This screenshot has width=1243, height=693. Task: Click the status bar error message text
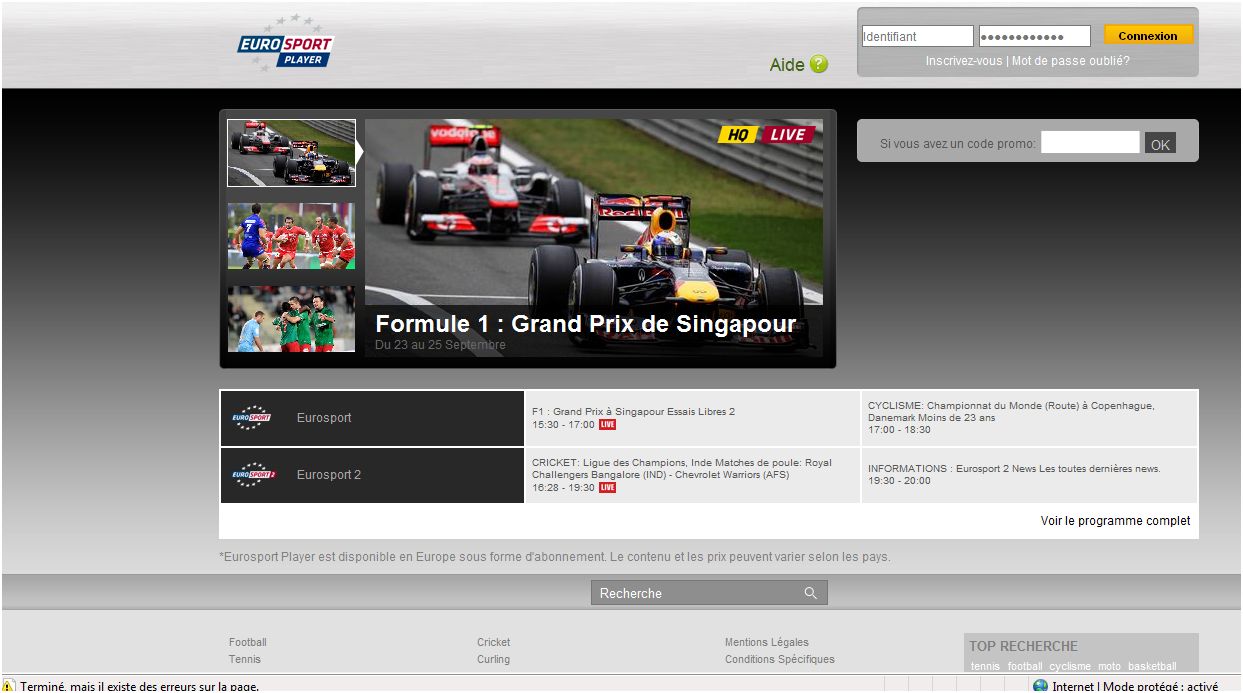pos(140,686)
